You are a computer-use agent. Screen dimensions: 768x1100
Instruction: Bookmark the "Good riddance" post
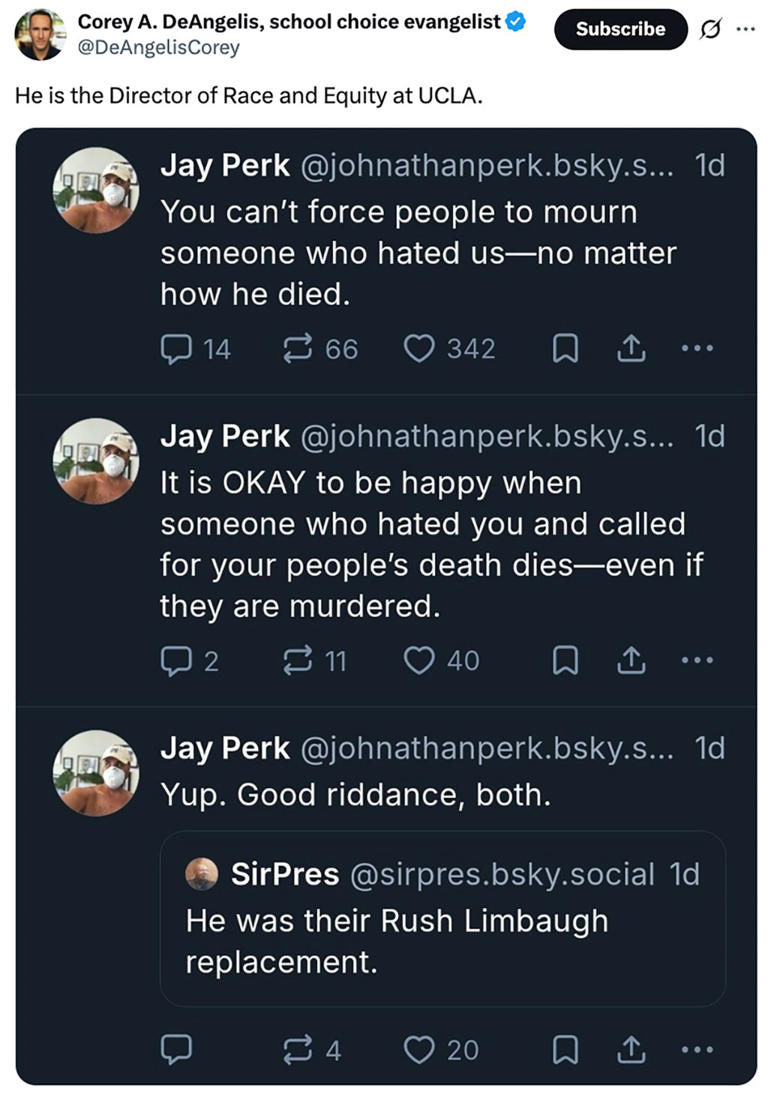click(x=565, y=1050)
